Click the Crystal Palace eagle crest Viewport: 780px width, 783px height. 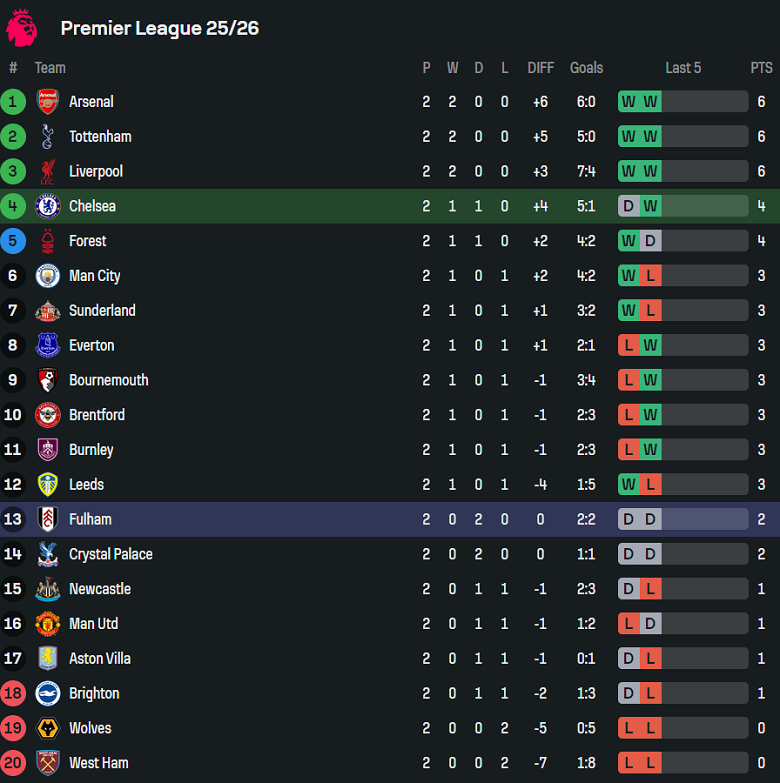(47, 554)
